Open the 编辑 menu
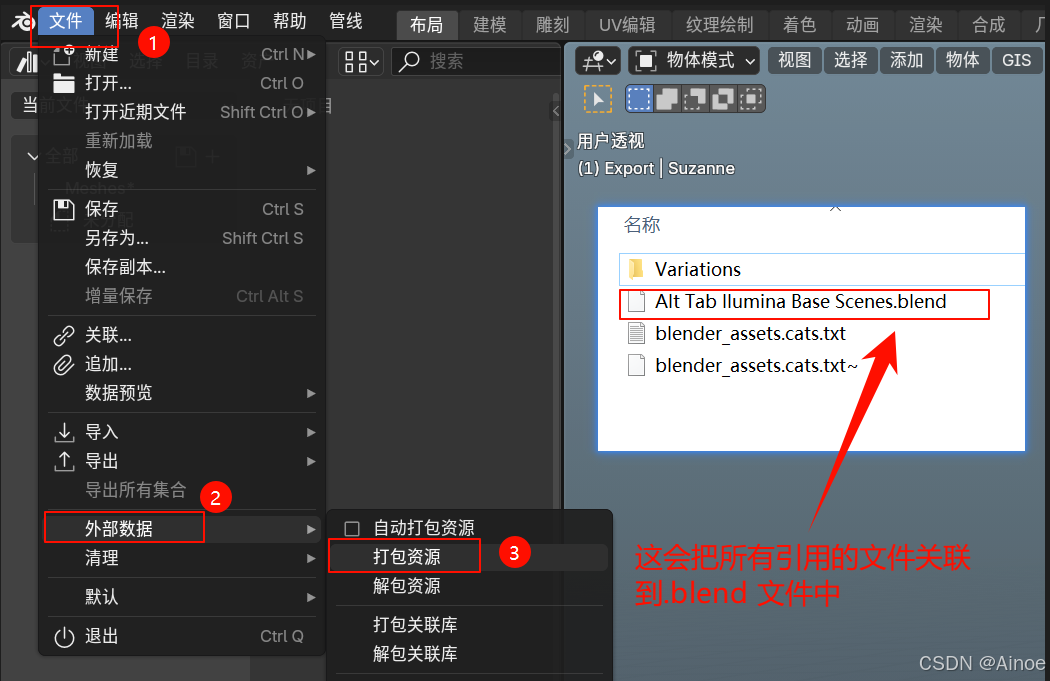Viewport: 1050px width, 681px height. click(x=122, y=21)
